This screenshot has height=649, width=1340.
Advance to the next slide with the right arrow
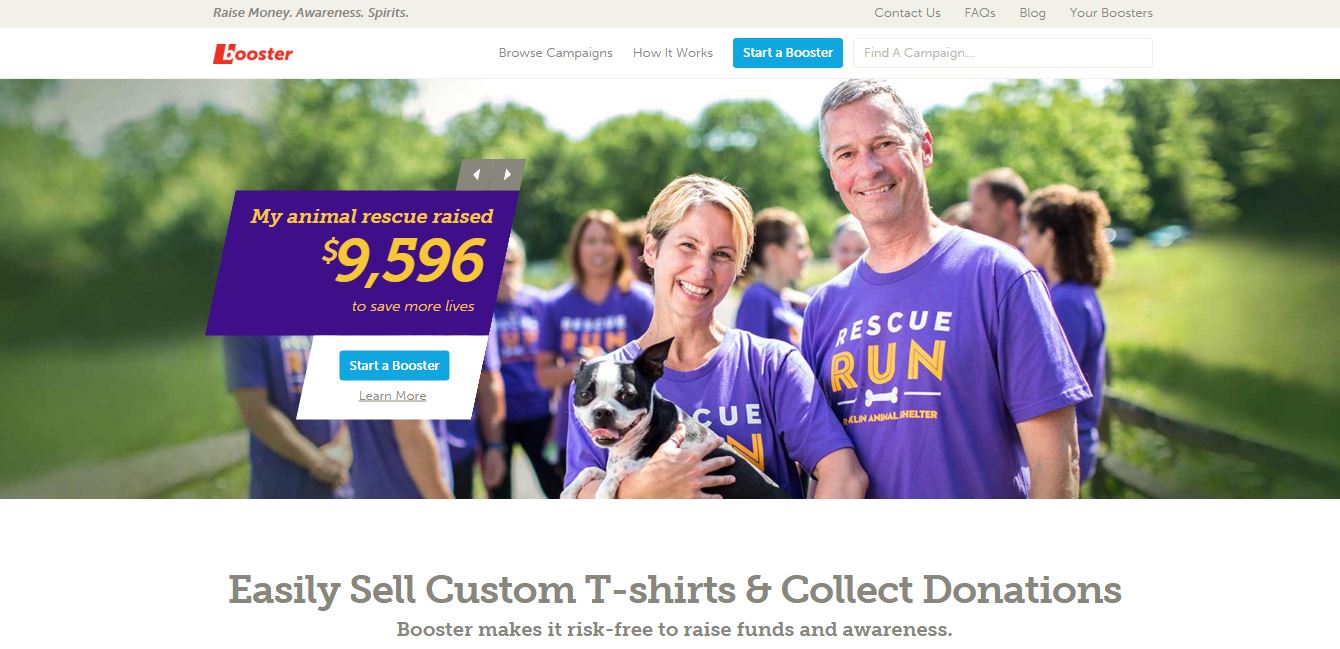[507, 175]
